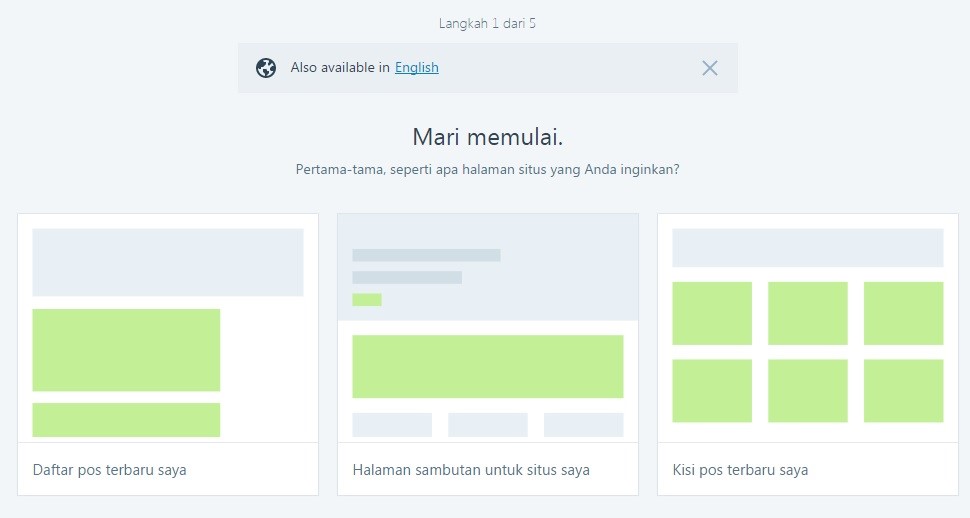Click the 'Mari memulai.' heading
Screen dimensions: 970x518
(487, 137)
